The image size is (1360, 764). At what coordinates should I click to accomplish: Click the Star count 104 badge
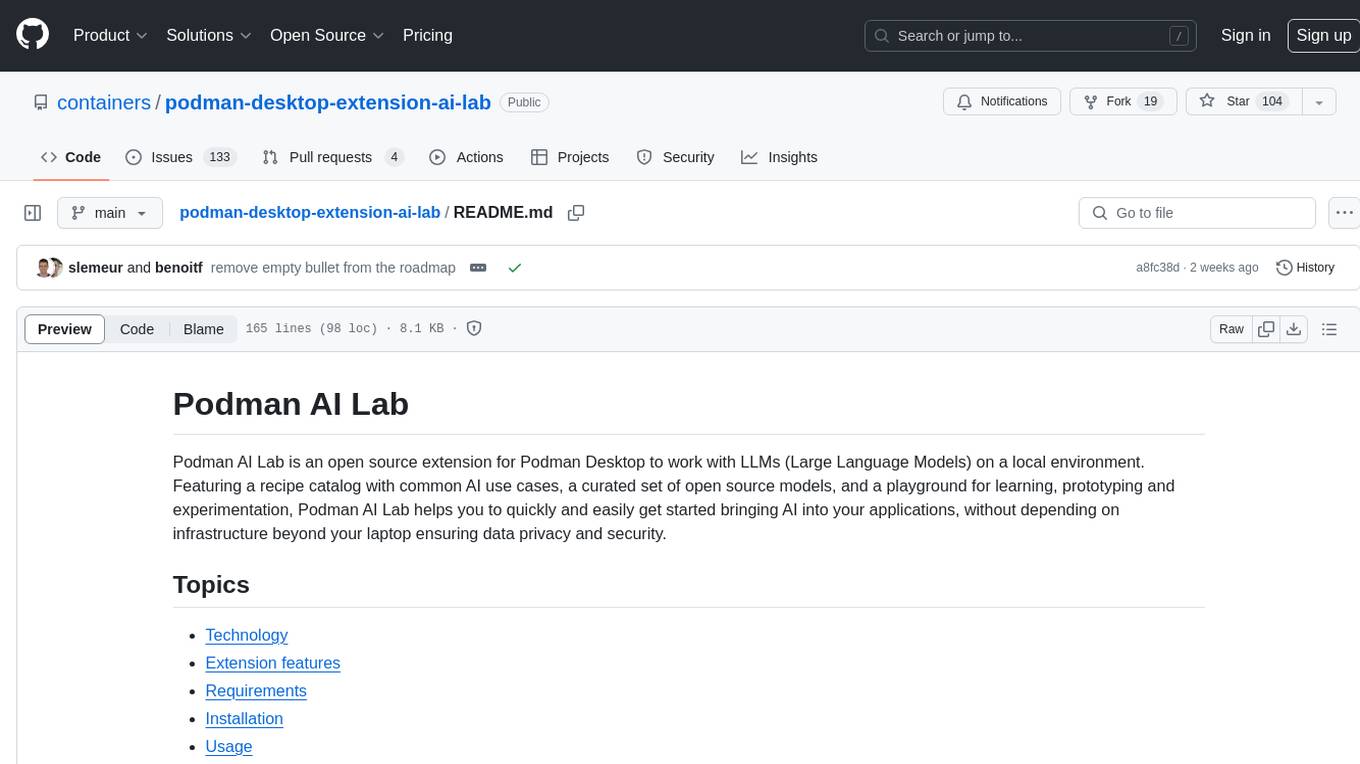(1272, 101)
